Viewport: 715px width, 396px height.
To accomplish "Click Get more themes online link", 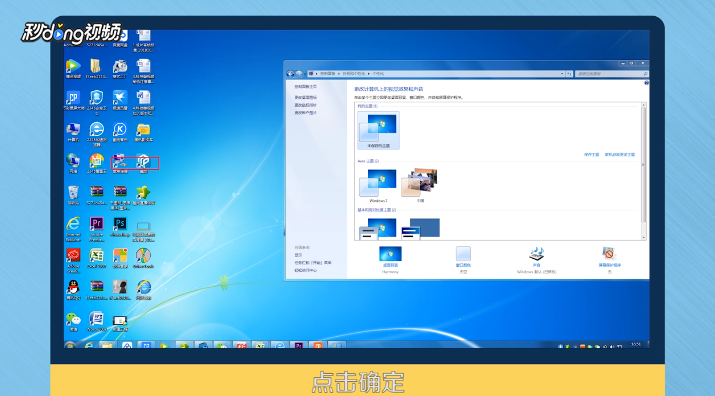I will (620, 155).
